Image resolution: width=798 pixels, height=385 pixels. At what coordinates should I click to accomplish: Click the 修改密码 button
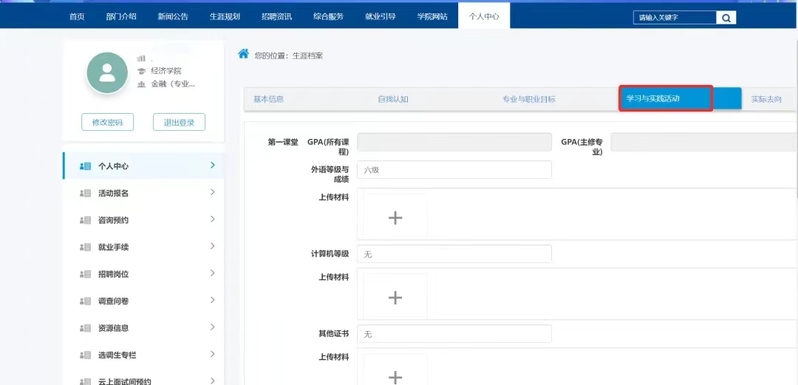pyautogui.click(x=107, y=122)
